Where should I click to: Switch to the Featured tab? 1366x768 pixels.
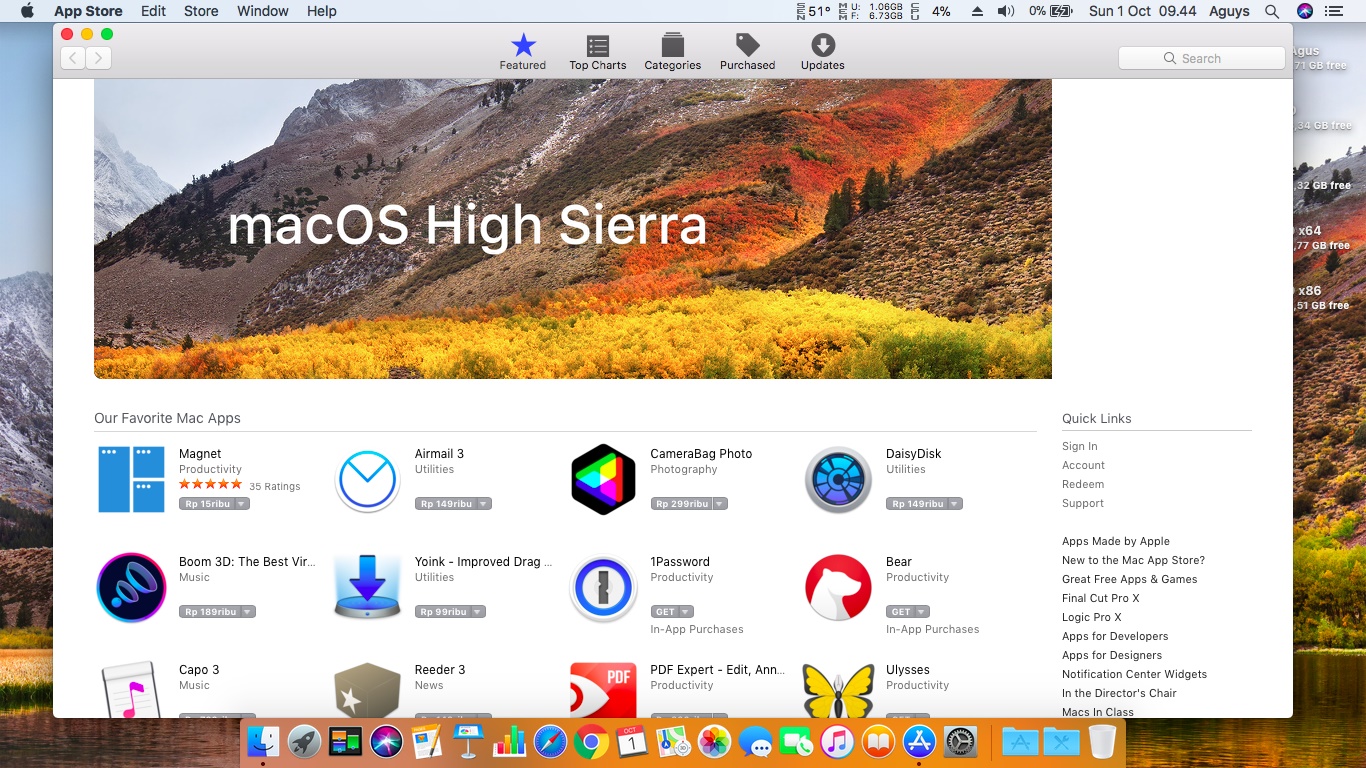tap(523, 52)
